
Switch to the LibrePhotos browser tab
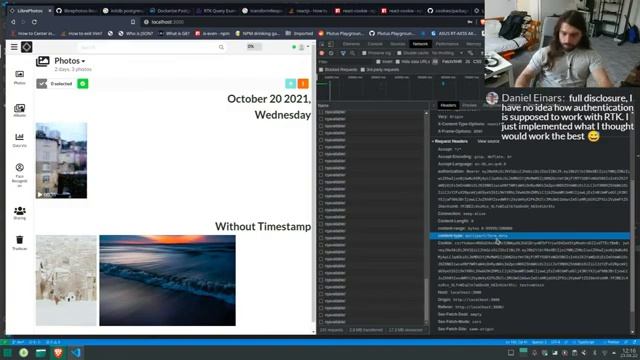coord(29,11)
